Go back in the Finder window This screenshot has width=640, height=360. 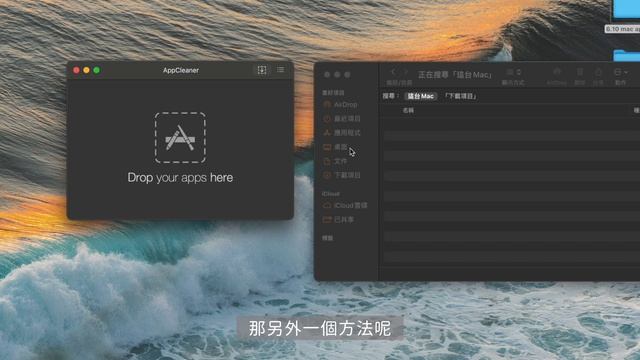click(393, 72)
